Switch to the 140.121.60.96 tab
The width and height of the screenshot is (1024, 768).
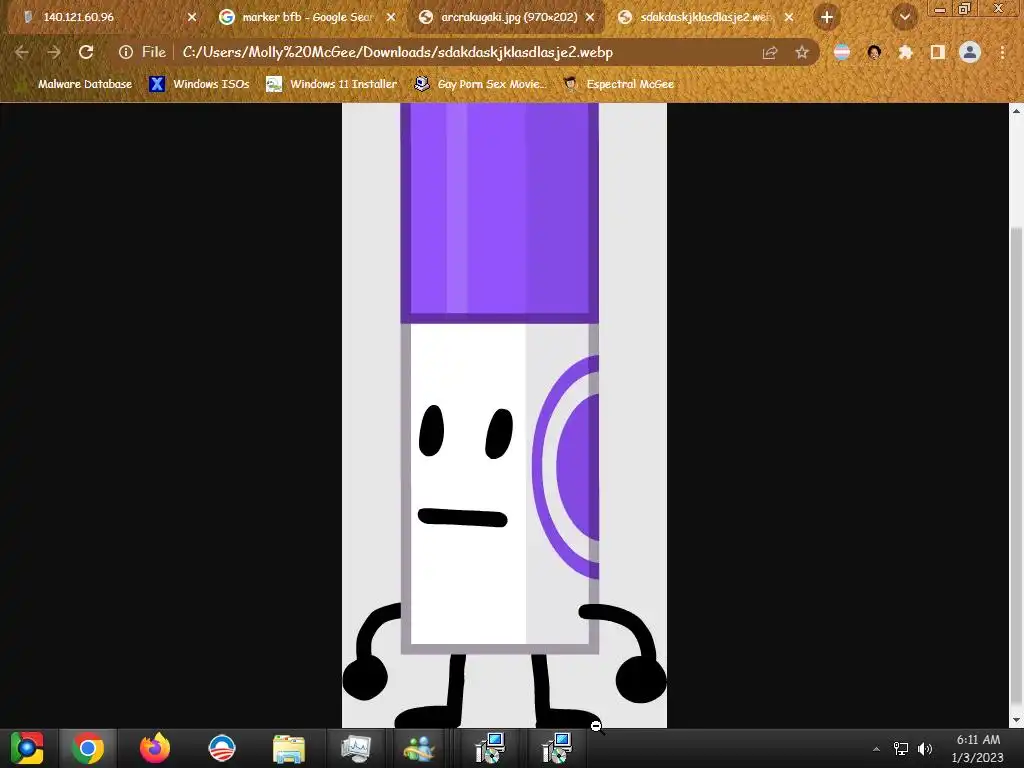106,17
